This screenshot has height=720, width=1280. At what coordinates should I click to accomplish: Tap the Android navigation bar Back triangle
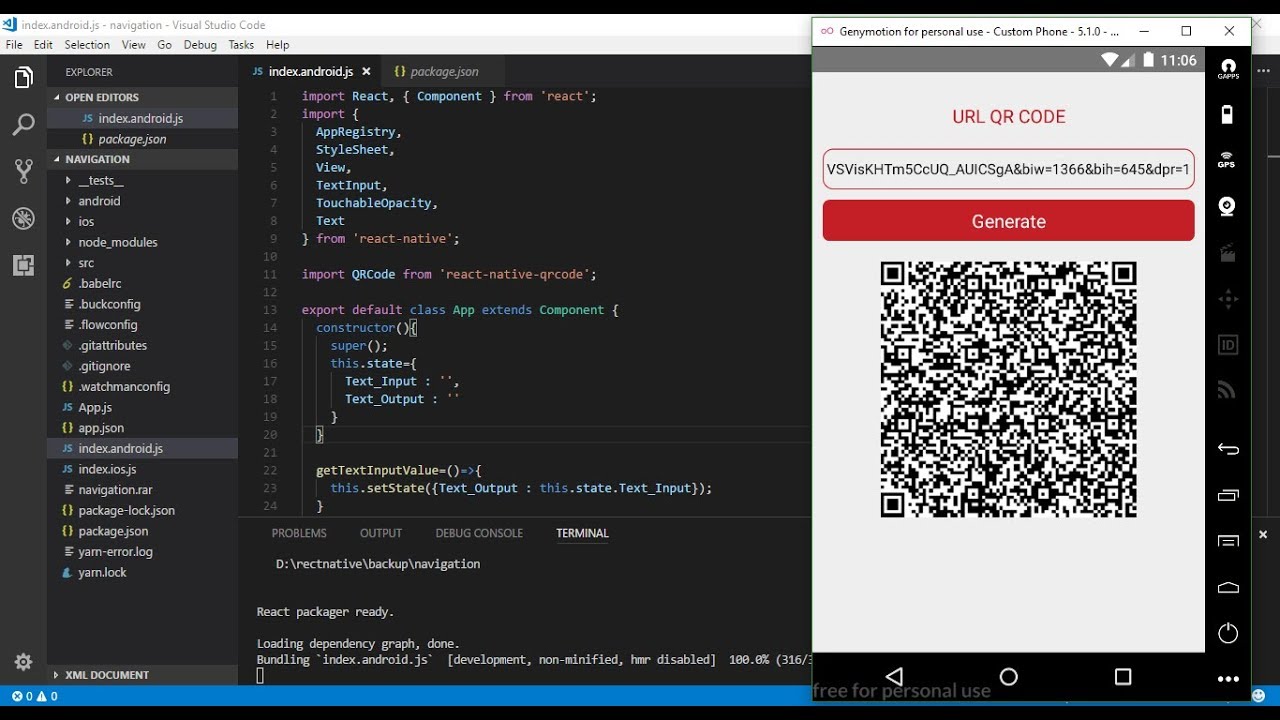[x=895, y=677]
